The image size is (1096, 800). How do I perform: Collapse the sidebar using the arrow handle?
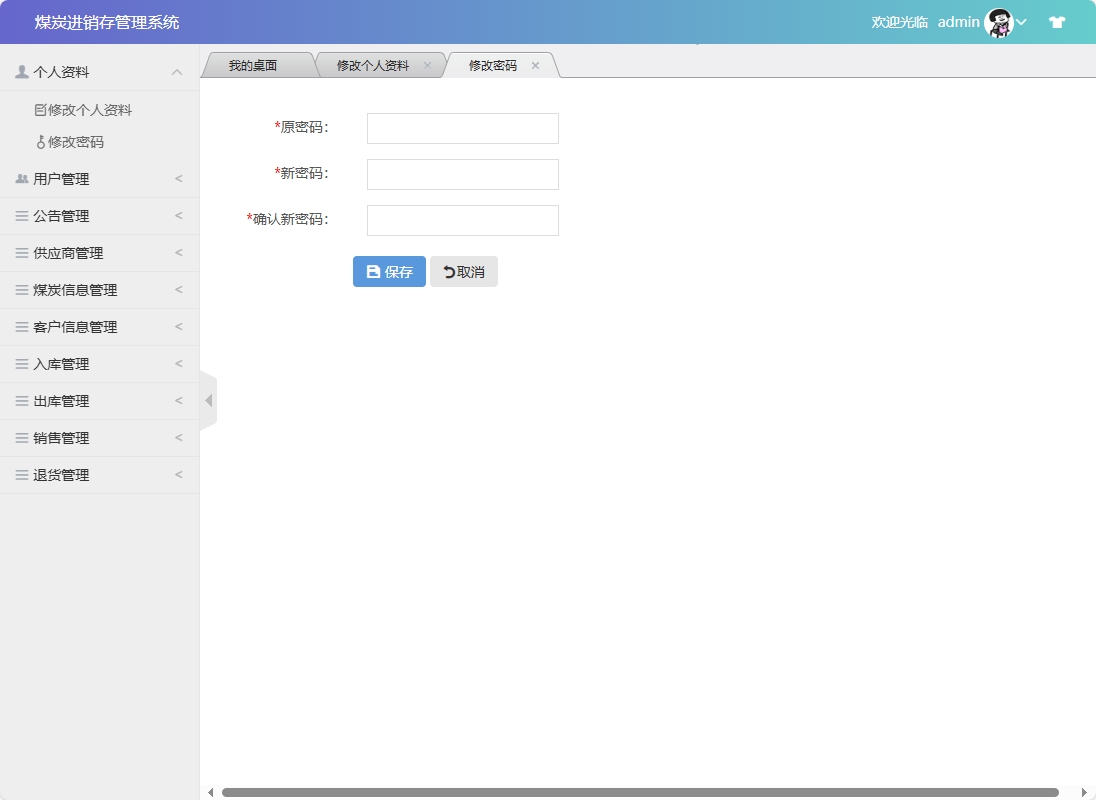tap(208, 400)
